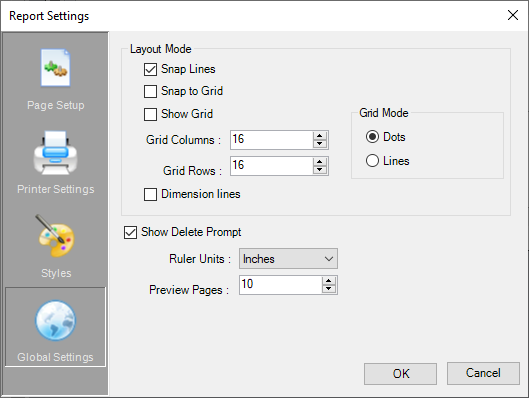Click the Printer Settings label
This screenshot has height=398, width=529.
click(56, 189)
